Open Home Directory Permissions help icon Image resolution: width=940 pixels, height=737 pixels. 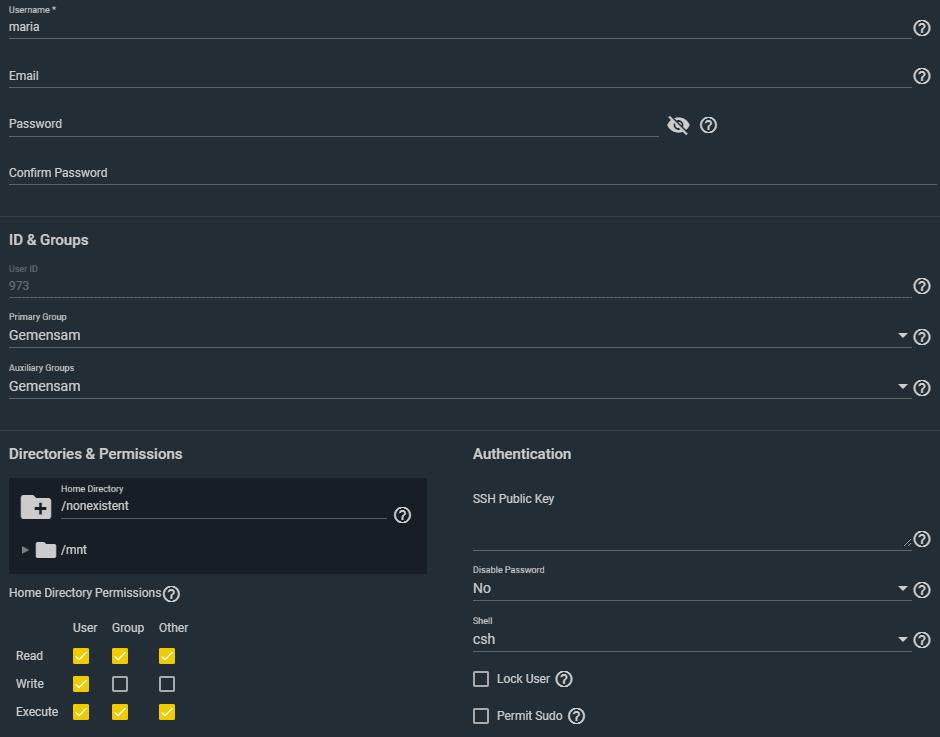tap(171, 594)
